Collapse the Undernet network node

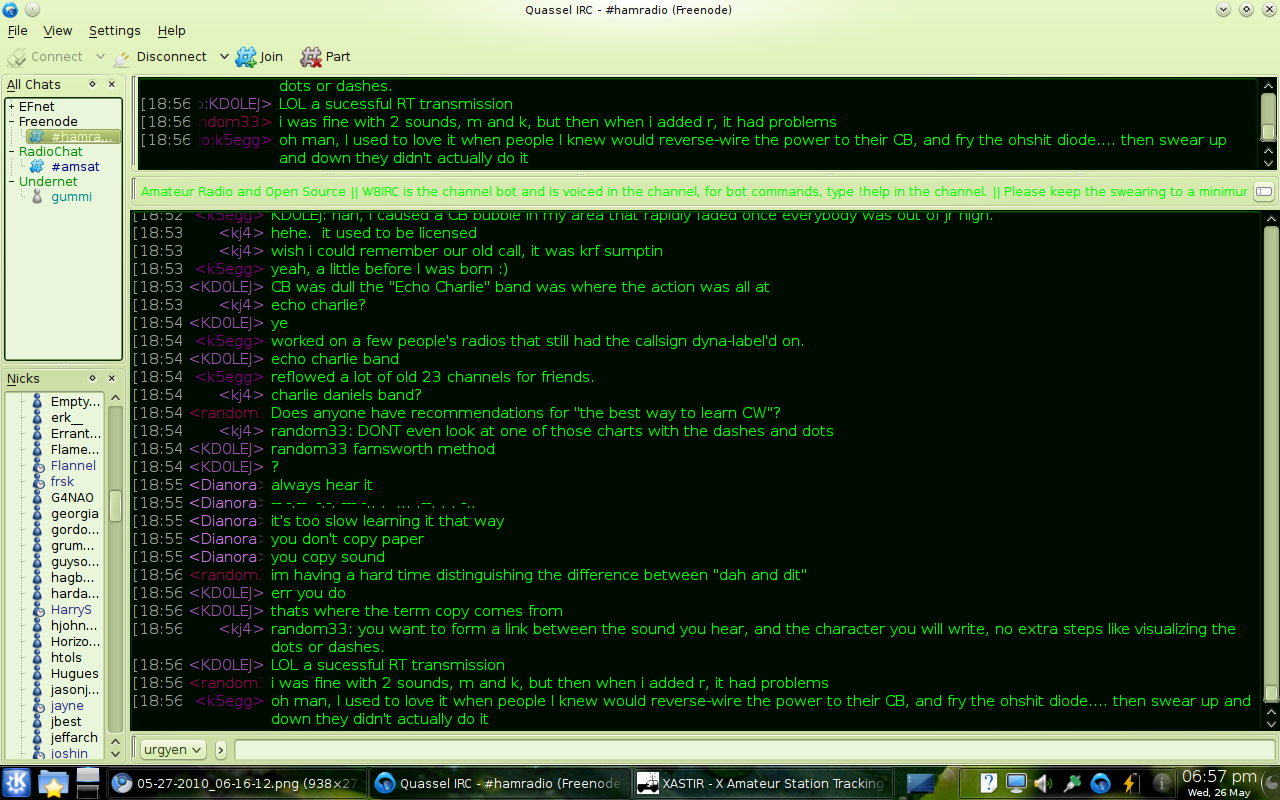point(12,182)
